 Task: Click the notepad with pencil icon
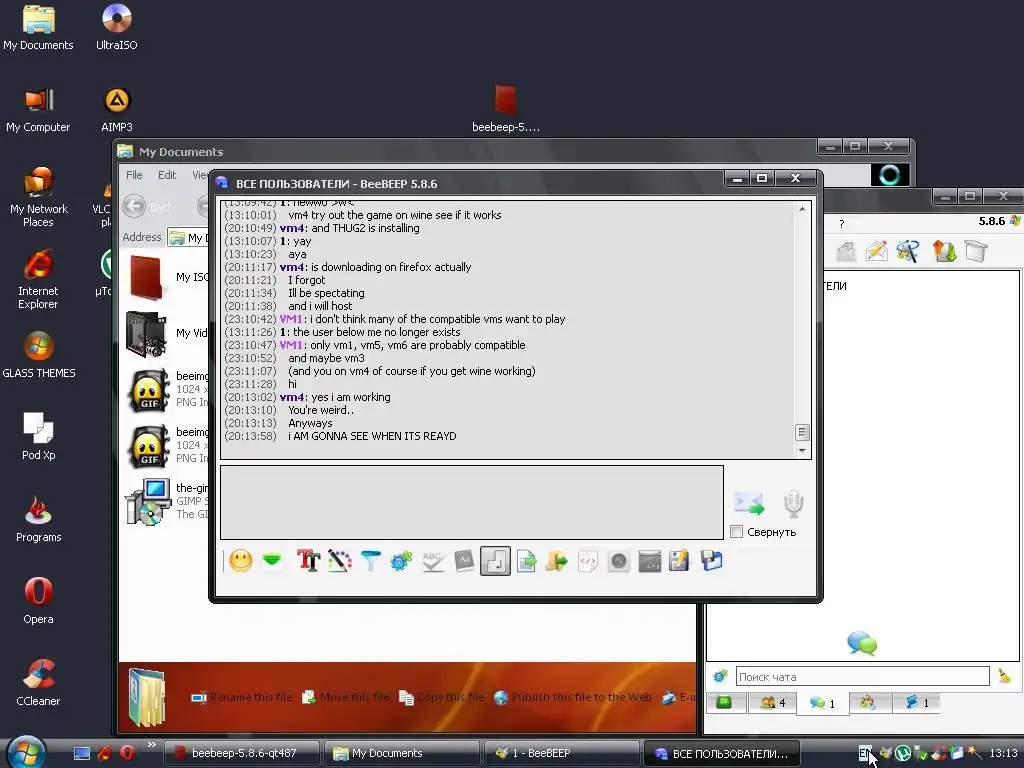(679, 561)
